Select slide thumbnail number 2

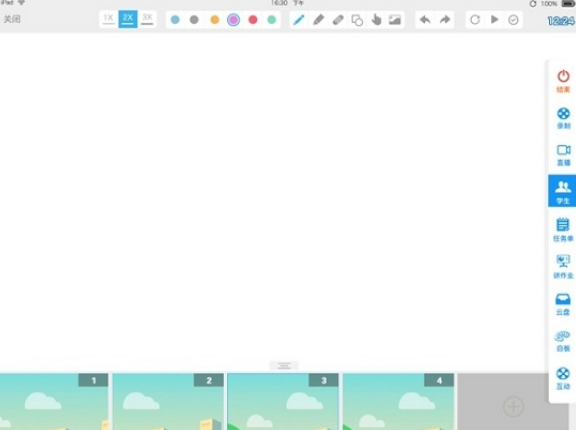tap(168, 402)
